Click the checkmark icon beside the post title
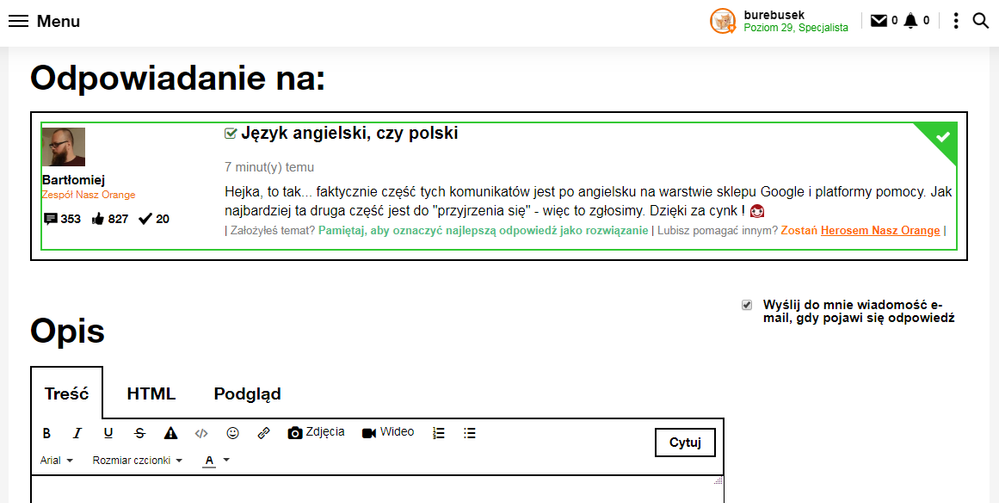 [x=231, y=133]
